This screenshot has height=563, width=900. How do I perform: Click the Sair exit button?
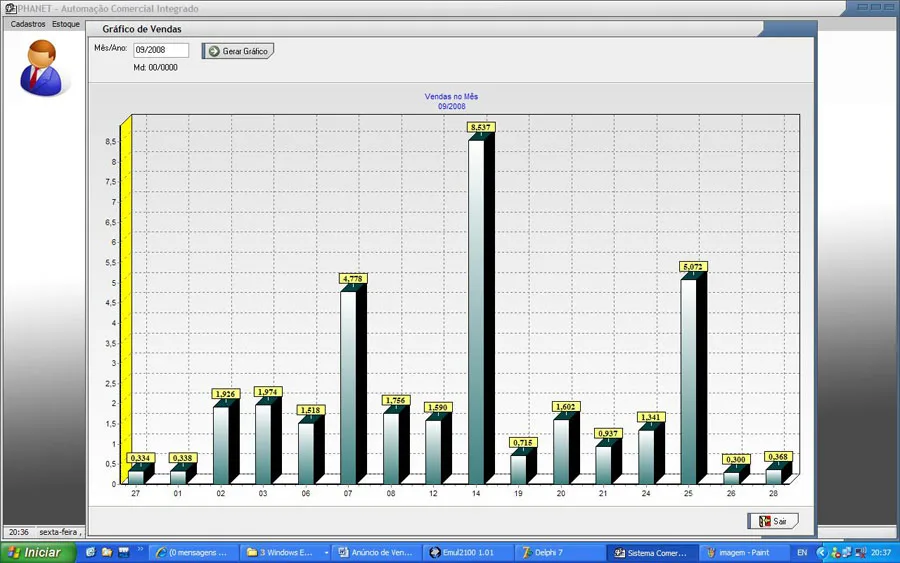coord(773,521)
